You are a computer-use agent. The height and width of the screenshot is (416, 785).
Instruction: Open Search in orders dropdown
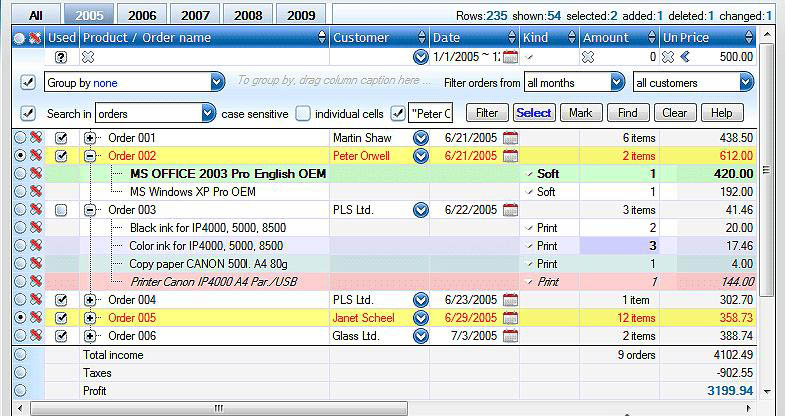[x=208, y=114]
